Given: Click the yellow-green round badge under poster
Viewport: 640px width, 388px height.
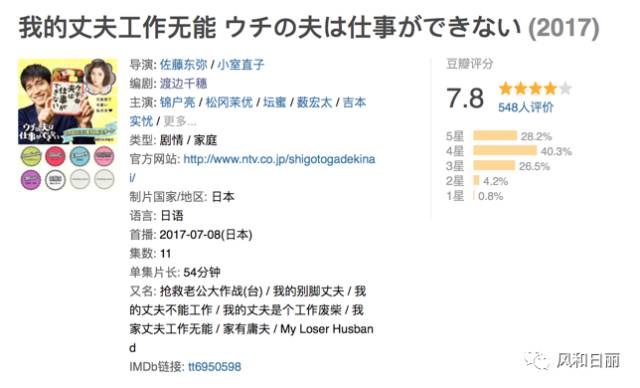Looking at the screenshot, I should coord(31,156).
